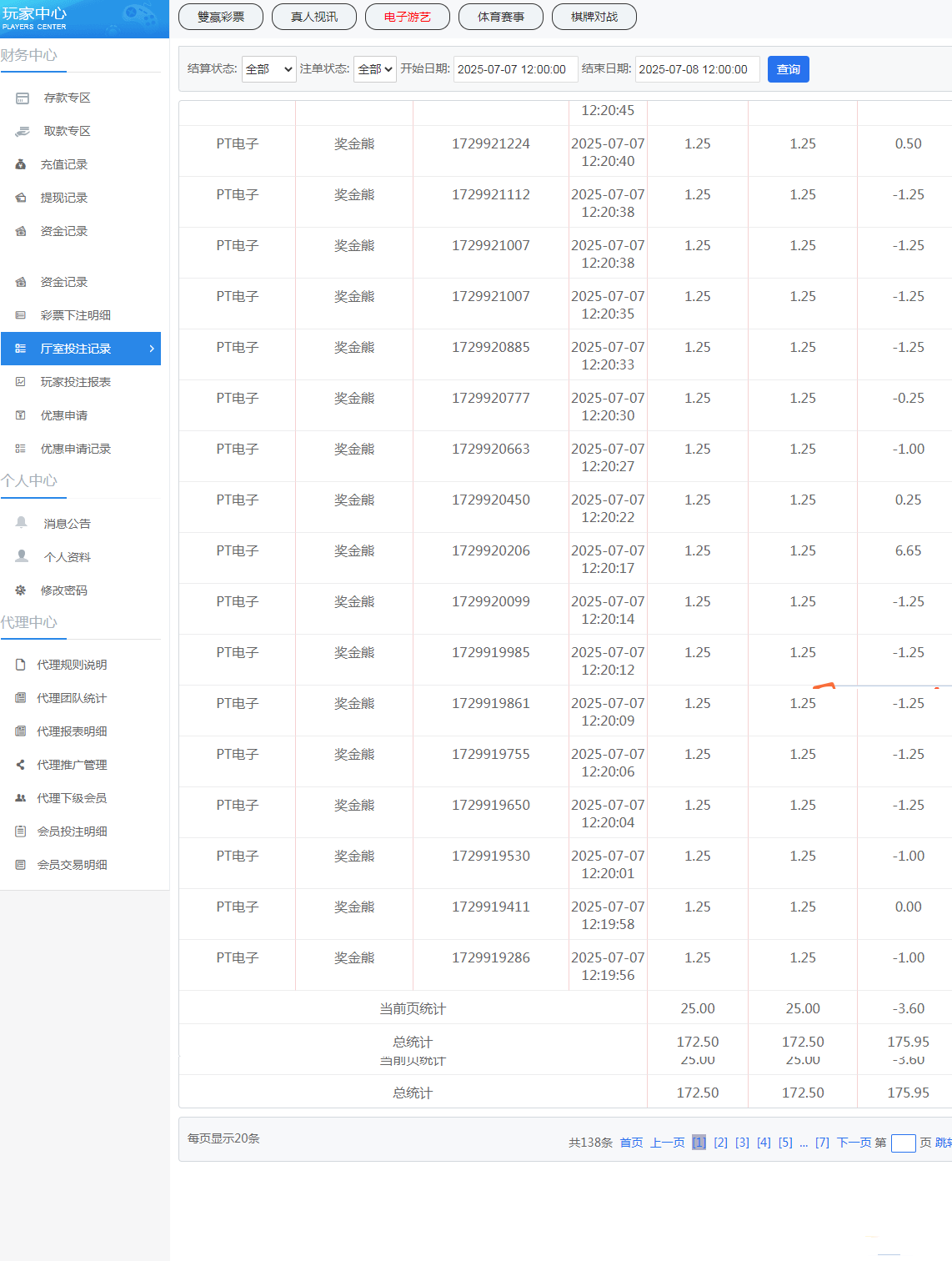Switch to the 电子游艺 tab

(x=408, y=17)
